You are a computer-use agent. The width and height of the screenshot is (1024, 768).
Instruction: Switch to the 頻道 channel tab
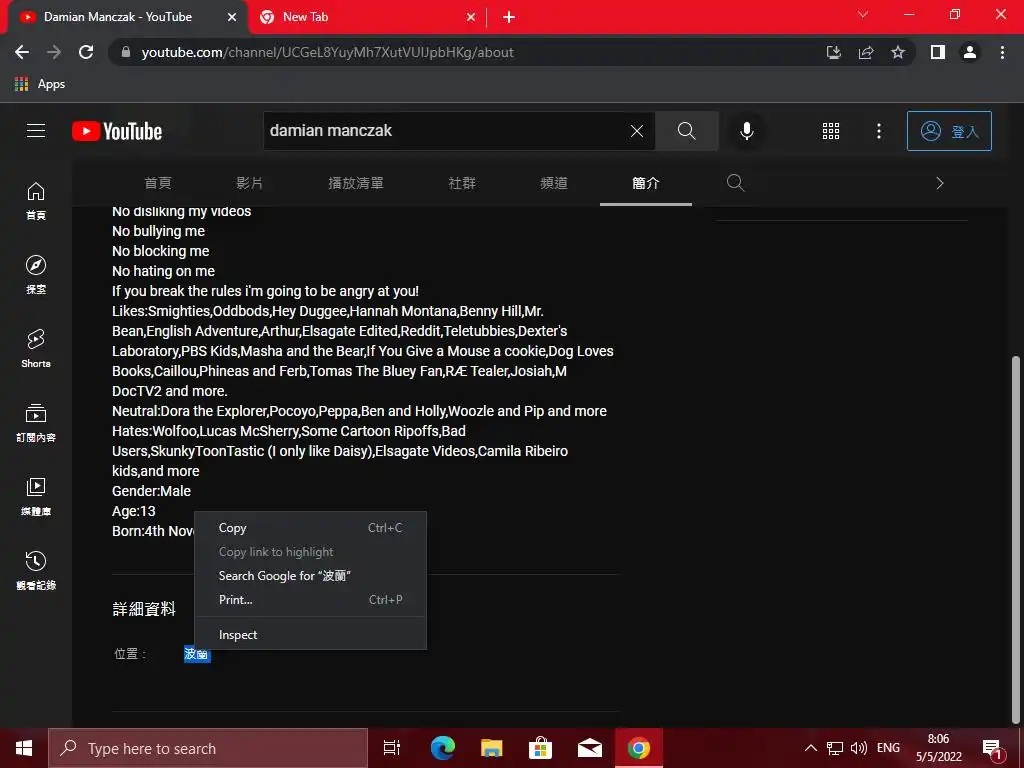pos(554,184)
